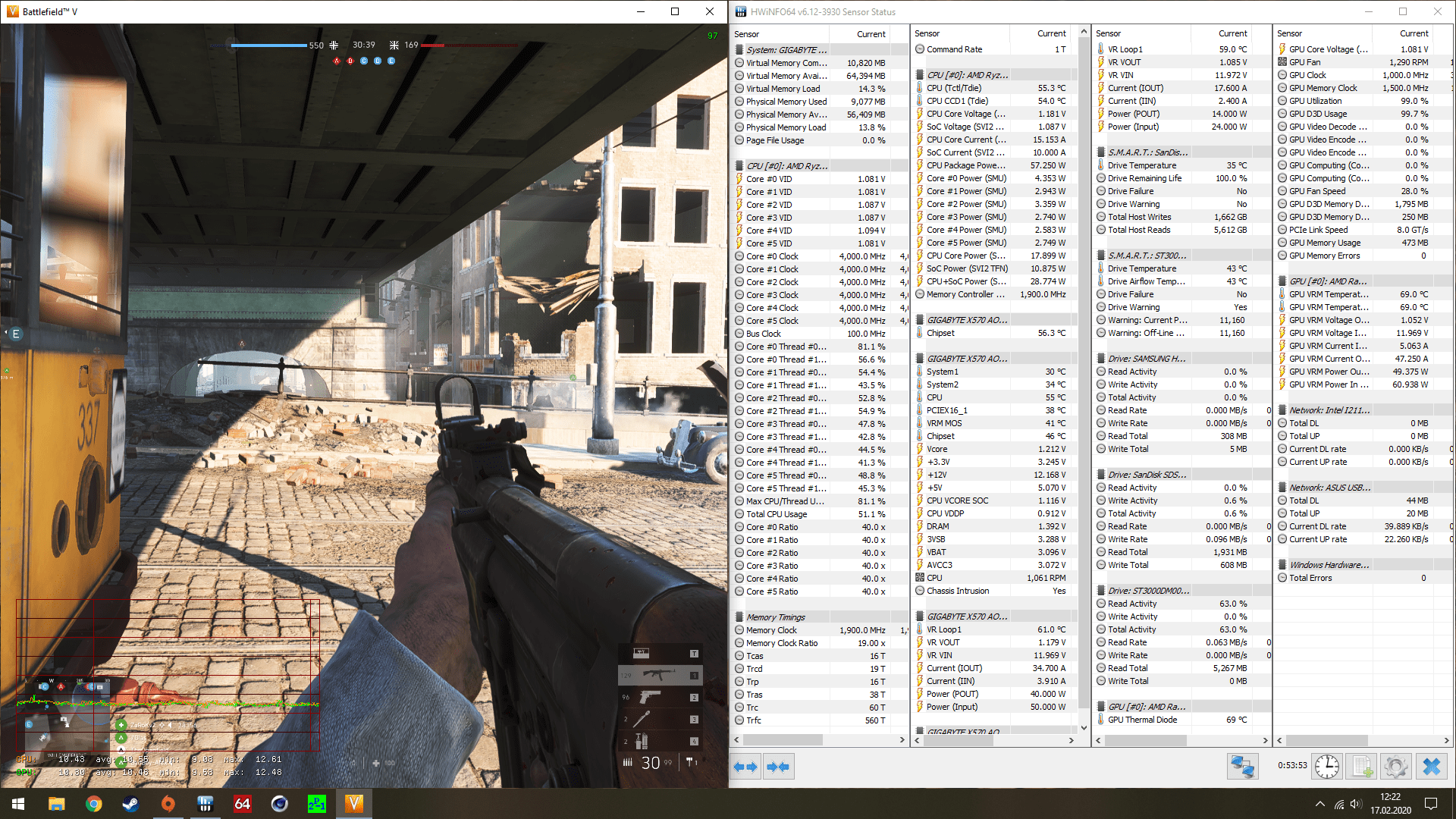Click right arrow of fourth panel horizontal scrollbar
The height and width of the screenshot is (819, 1456).
point(1445,740)
